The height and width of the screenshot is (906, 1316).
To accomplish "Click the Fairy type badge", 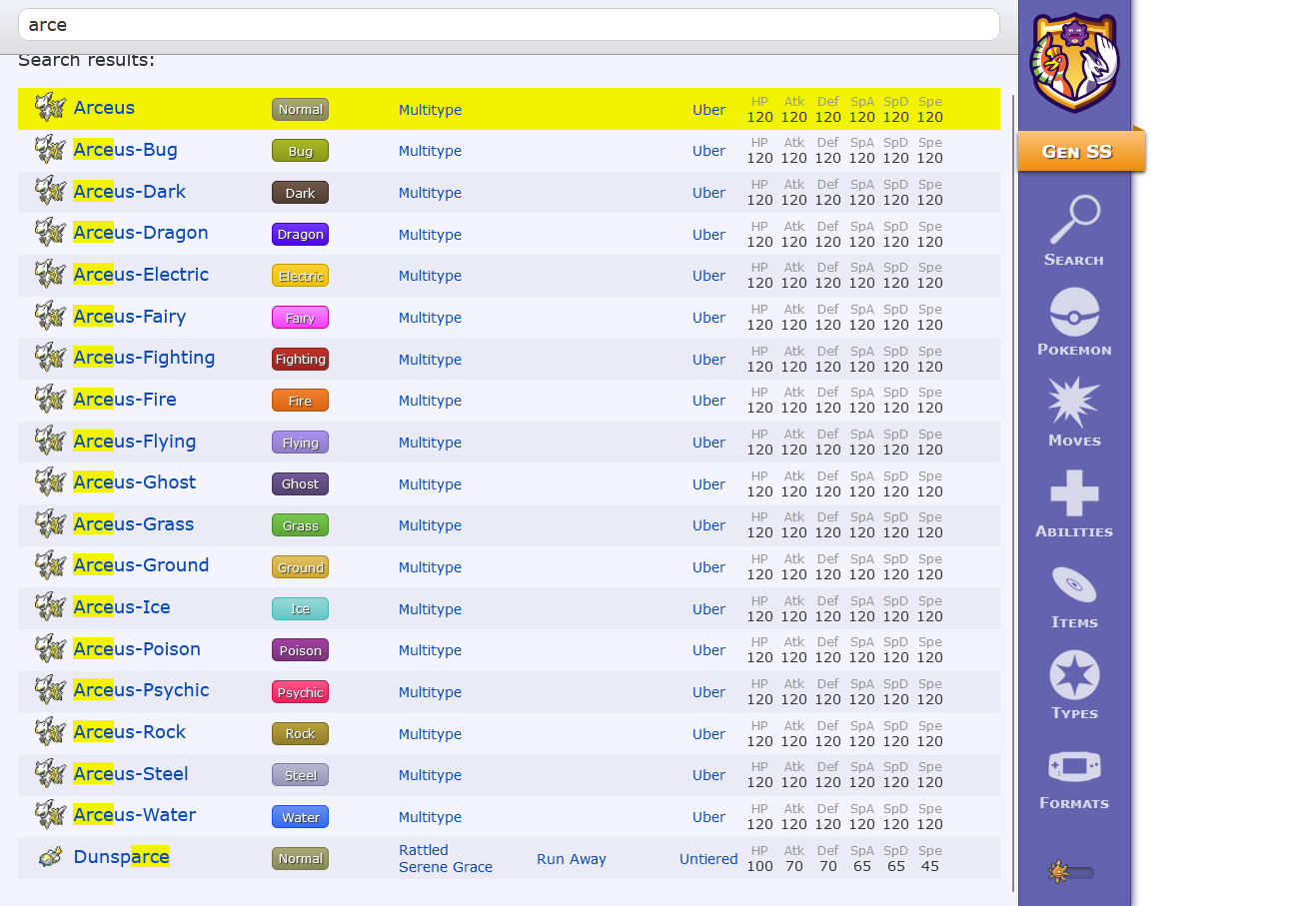I will coord(300,318).
